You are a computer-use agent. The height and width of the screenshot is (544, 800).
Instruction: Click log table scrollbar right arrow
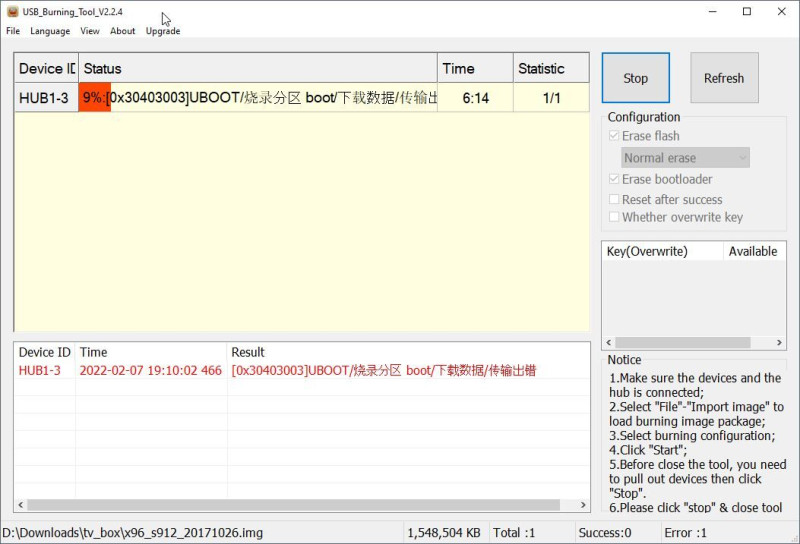click(x=583, y=505)
